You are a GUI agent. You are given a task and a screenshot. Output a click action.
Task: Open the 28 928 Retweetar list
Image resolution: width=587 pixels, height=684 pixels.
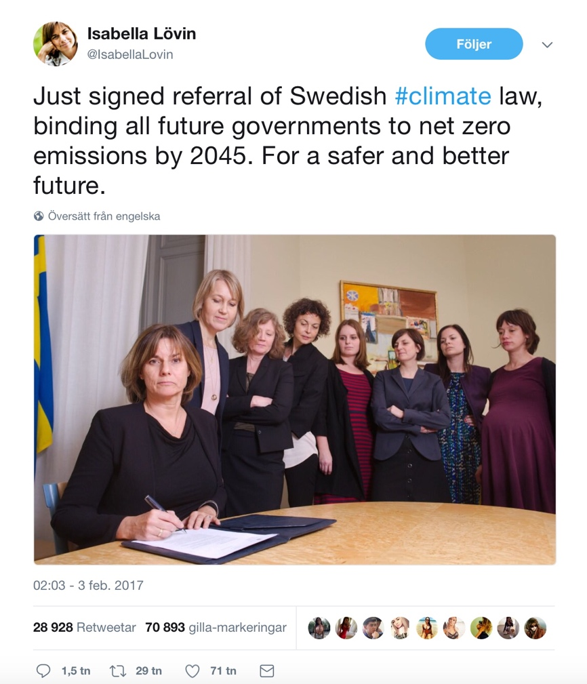(x=85, y=627)
